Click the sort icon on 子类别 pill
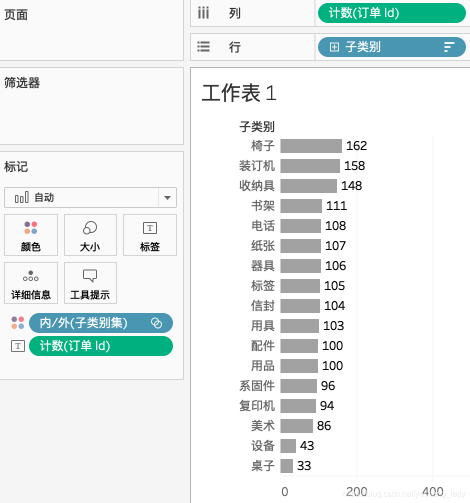470x503 pixels. click(449, 47)
